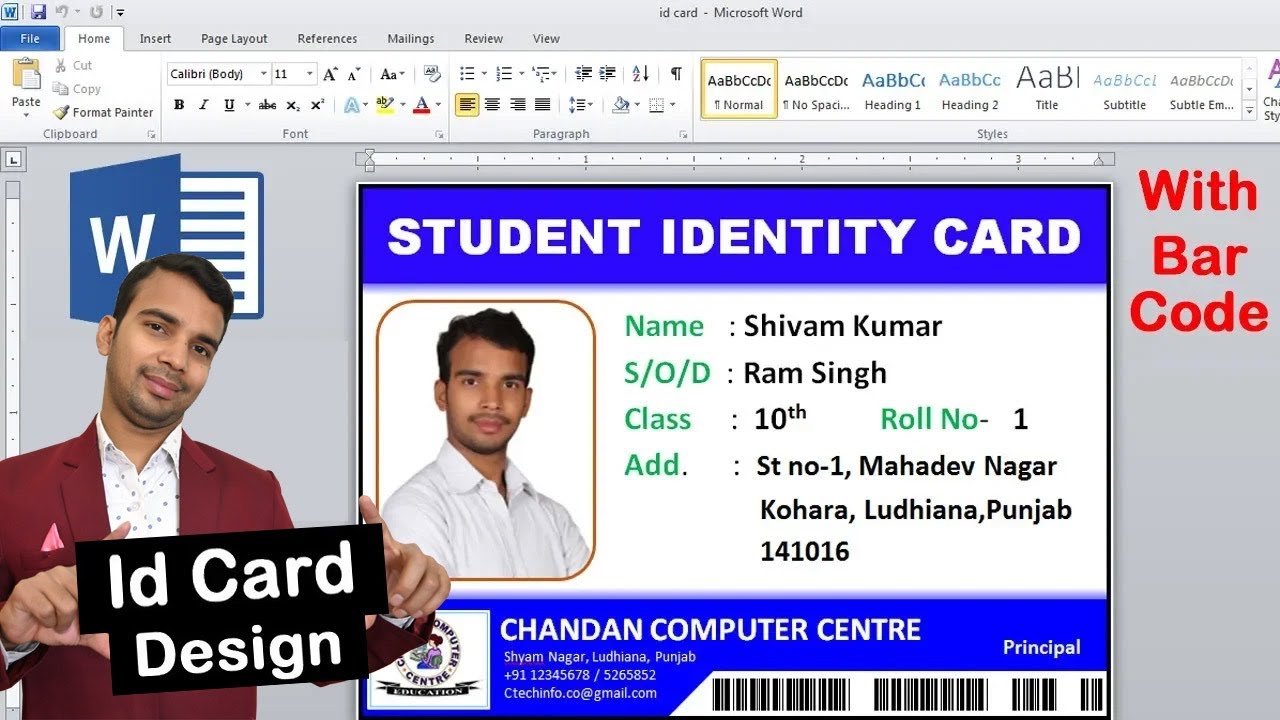The width and height of the screenshot is (1280, 720).
Task: Open the Review tab
Action: point(483,38)
